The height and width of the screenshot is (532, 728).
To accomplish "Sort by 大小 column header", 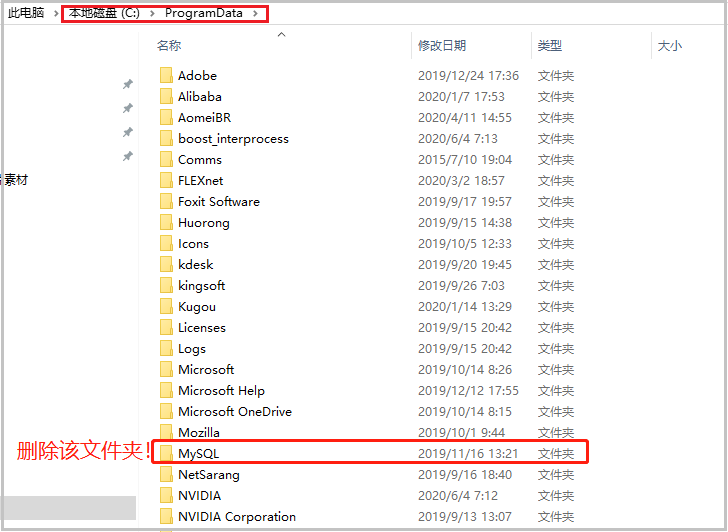I will 670,45.
